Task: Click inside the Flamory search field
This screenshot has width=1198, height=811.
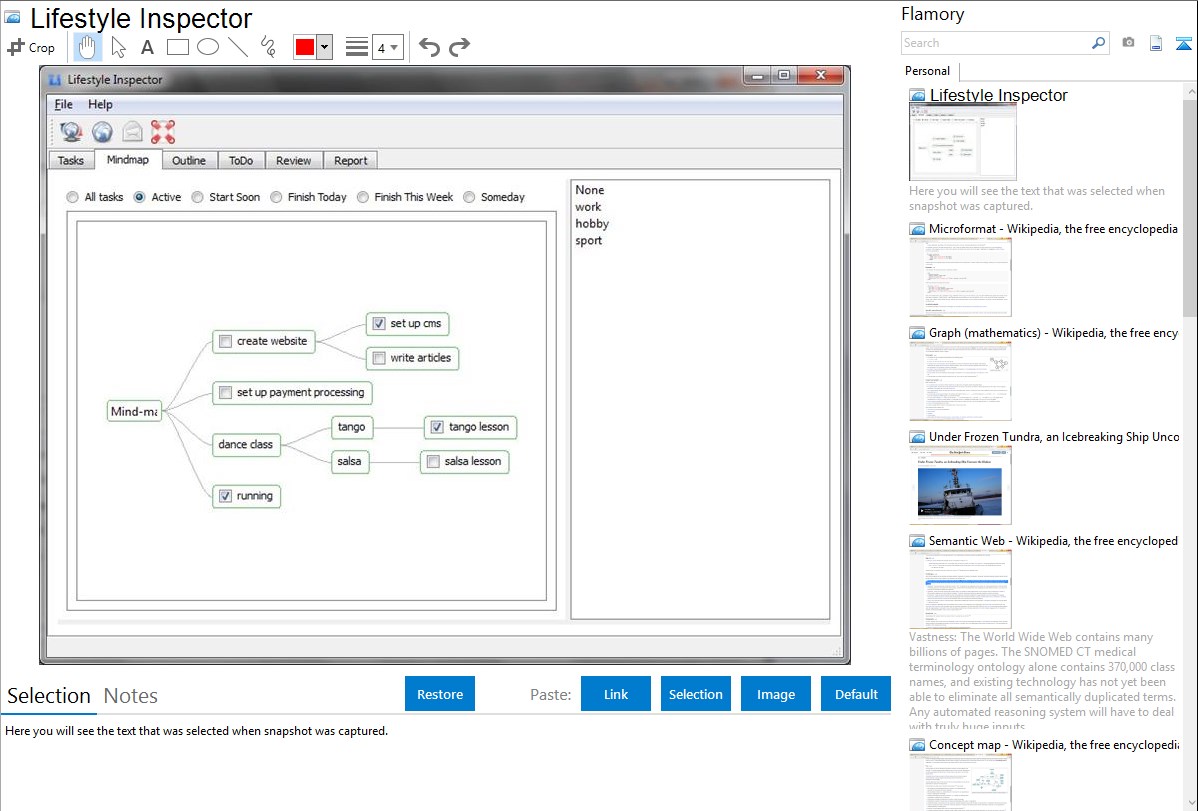Action: coord(995,43)
